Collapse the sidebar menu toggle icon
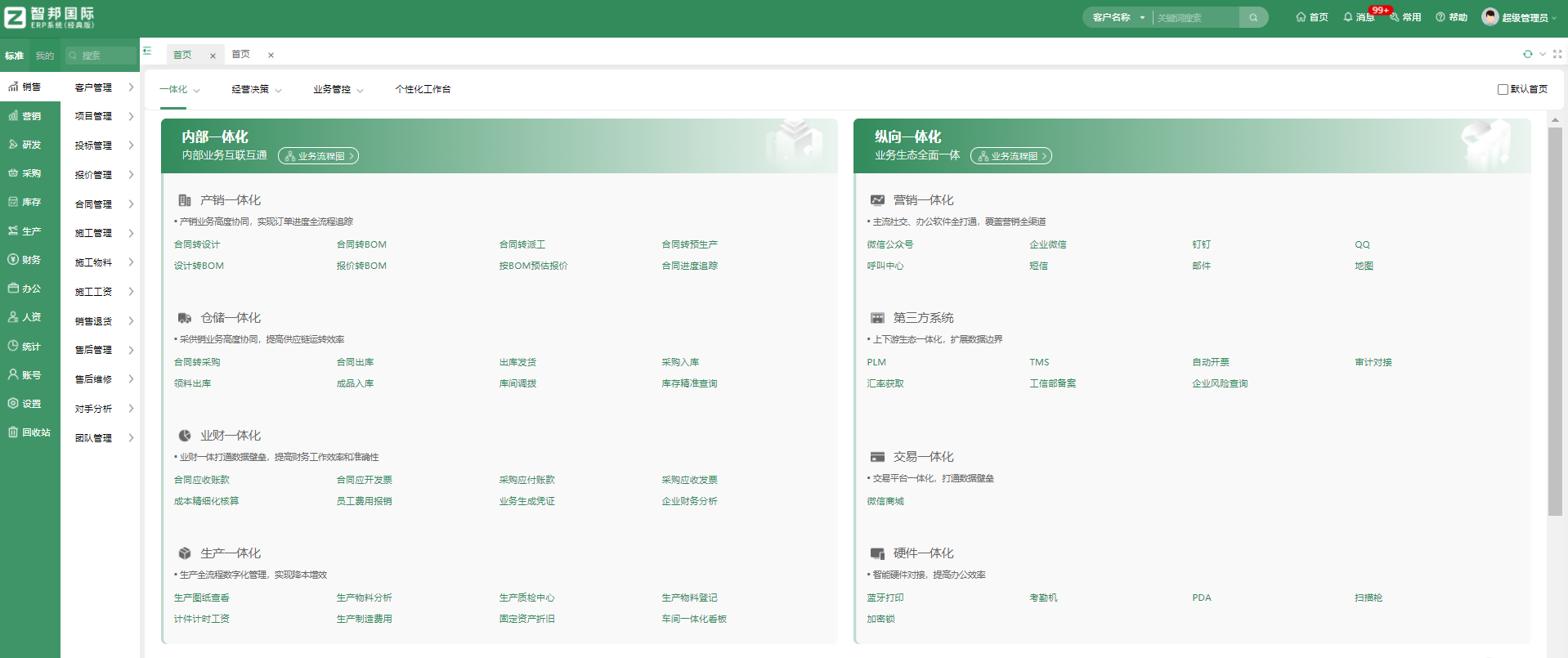This screenshot has height=658, width=1568. (147, 51)
